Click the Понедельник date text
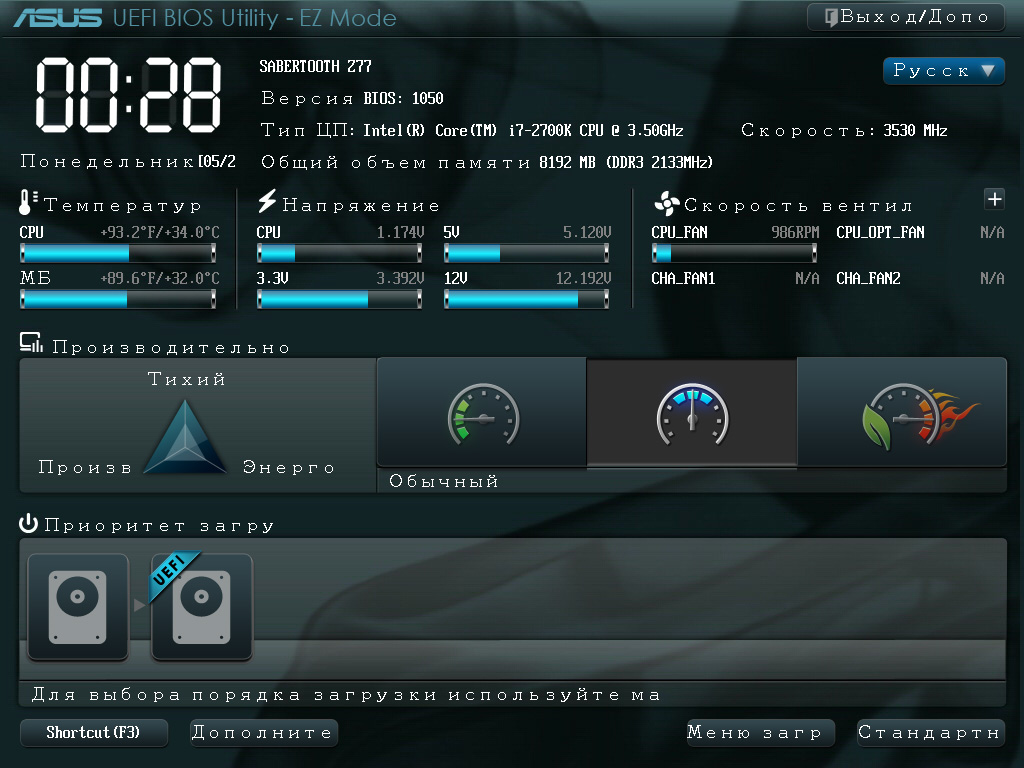1024x768 pixels. click(128, 161)
